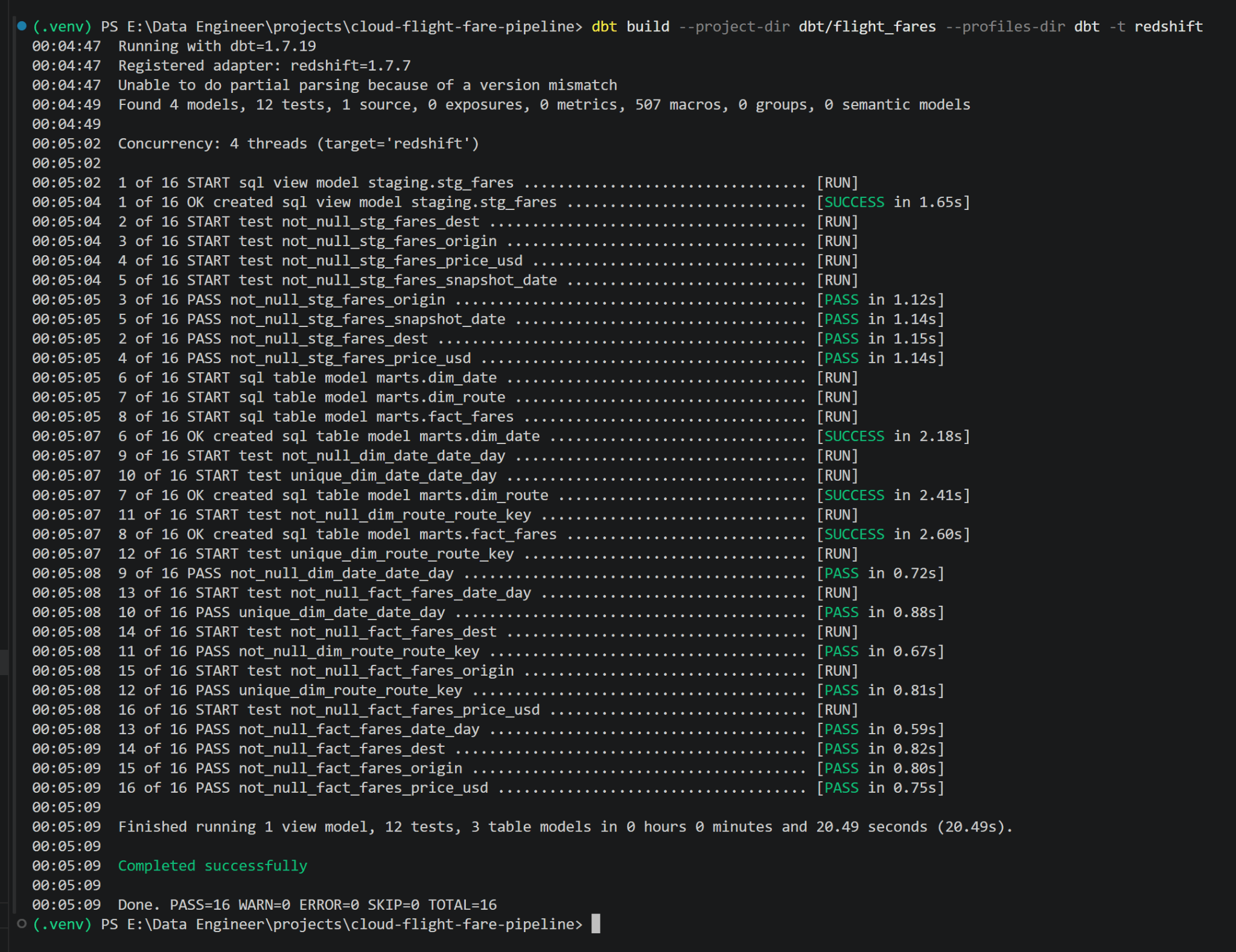Click '[SUCCESS in 2.60s]' result
This screenshot has height=952, width=1236.
coord(893,534)
